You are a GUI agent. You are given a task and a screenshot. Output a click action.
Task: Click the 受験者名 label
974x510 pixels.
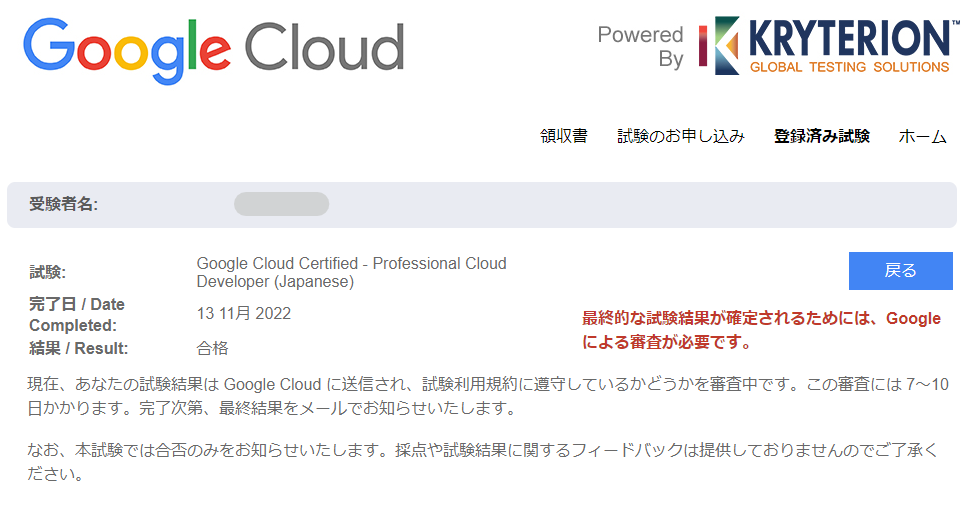pos(63,204)
